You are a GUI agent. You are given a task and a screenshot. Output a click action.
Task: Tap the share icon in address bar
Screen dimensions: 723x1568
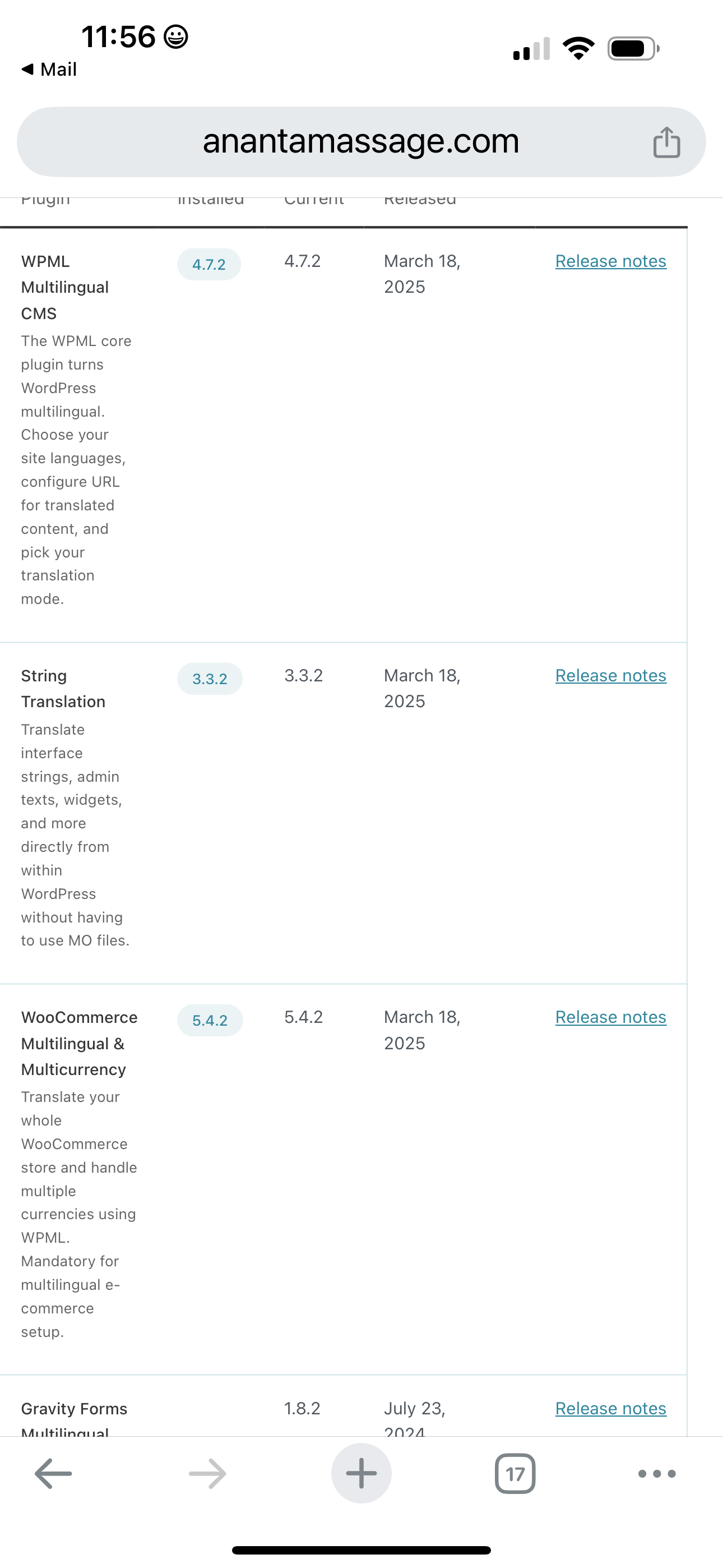(x=666, y=142)
